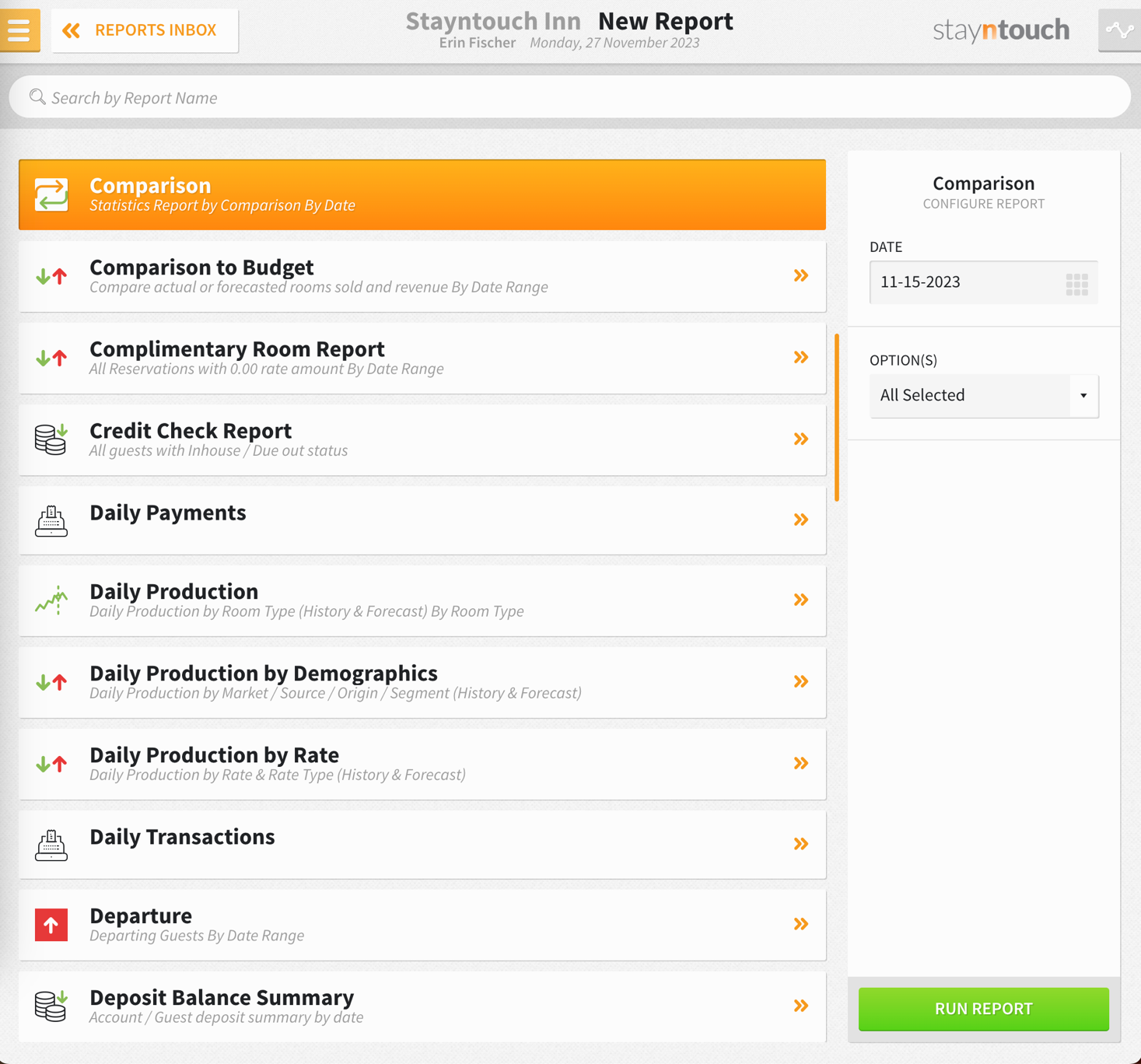1141x1064 pixels.
Task: Select the 'Daily Payments' title
Action: pos(168,512)
